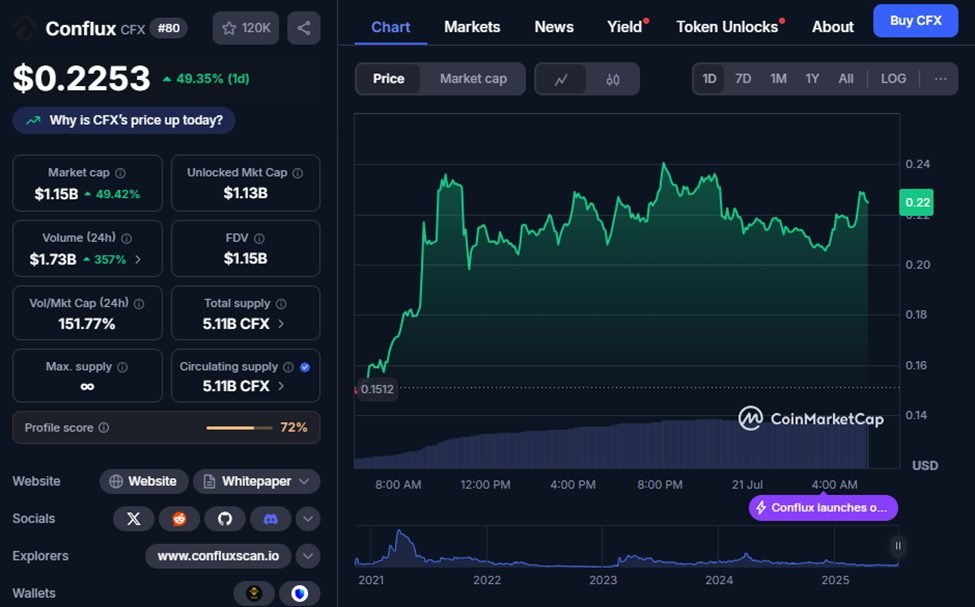The height and width of the screenshot is (607, 975).
Task: Open the Token Unlocks tab
Action: click(727, 27)
